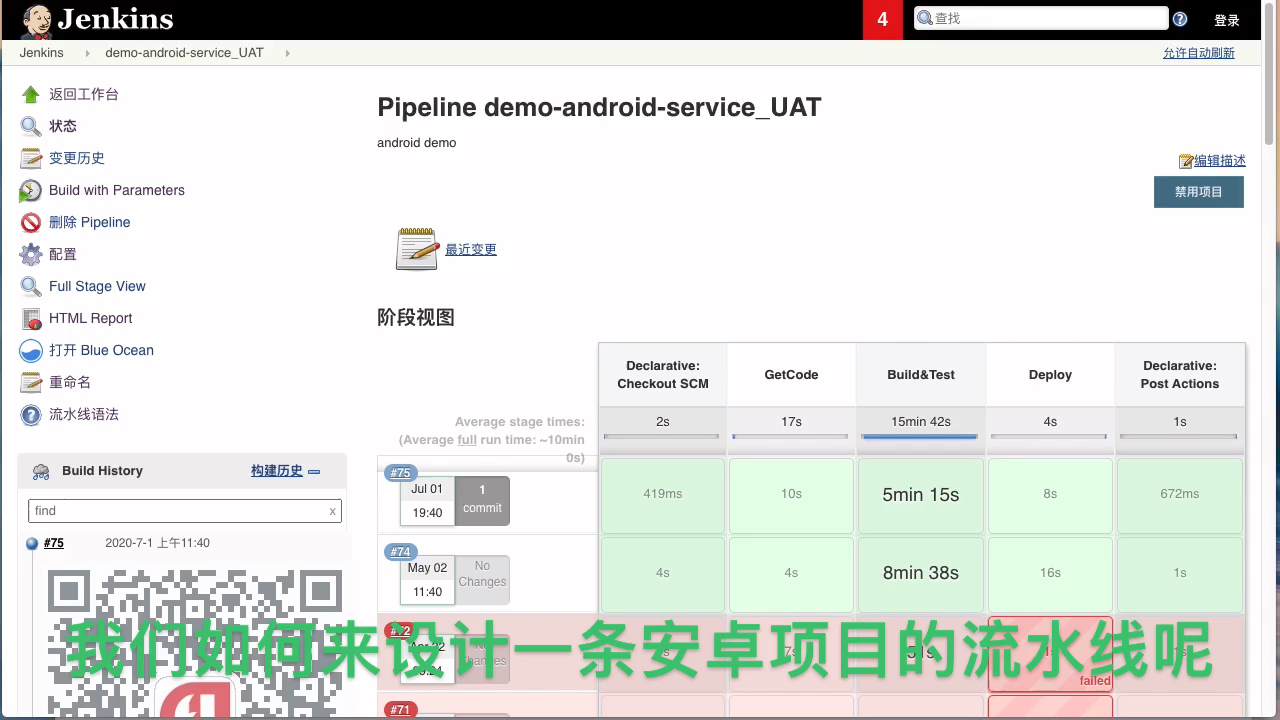Click the Build&Test 8min 38s cell

click(921, 573)
